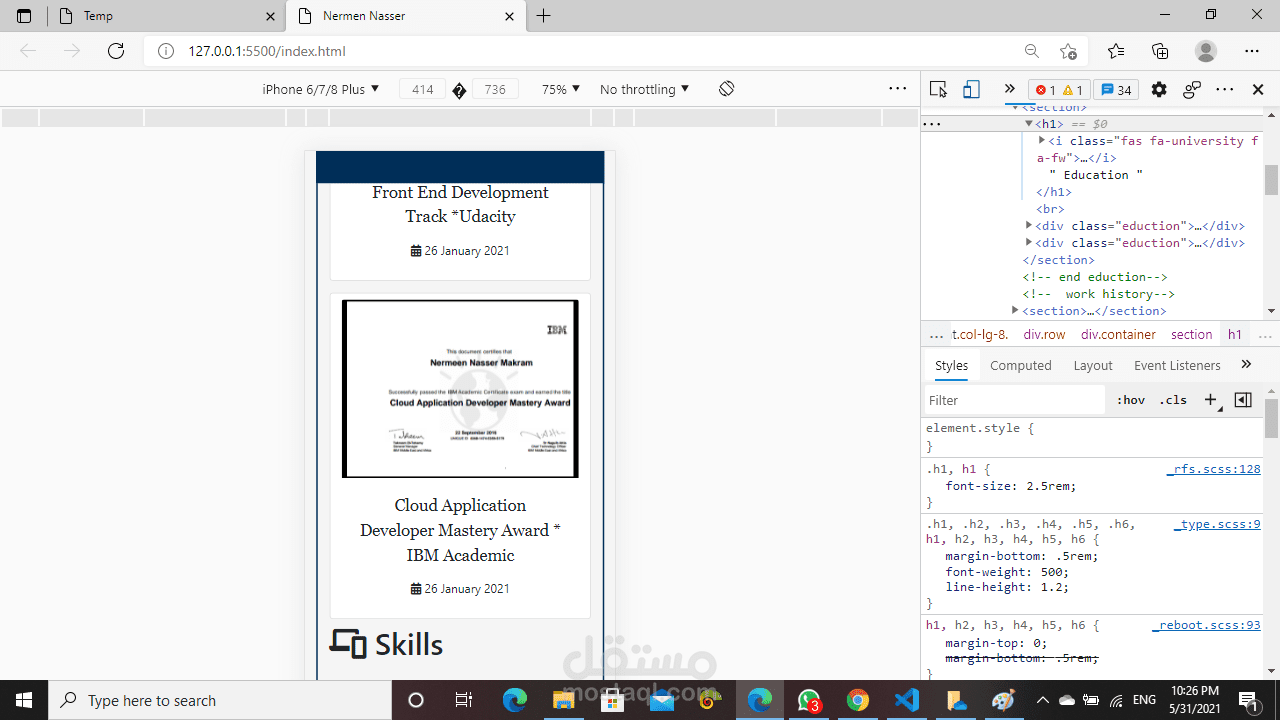
Task: Show more style pane tabs chevron
Action: coord(1246,364)
